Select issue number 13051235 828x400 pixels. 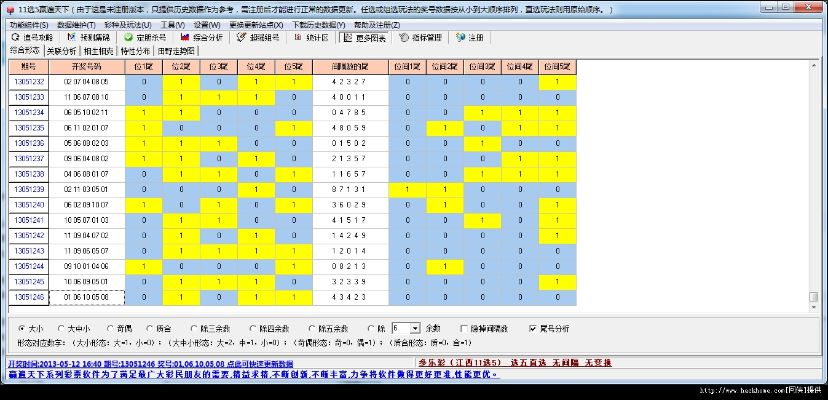click(29, 128)
